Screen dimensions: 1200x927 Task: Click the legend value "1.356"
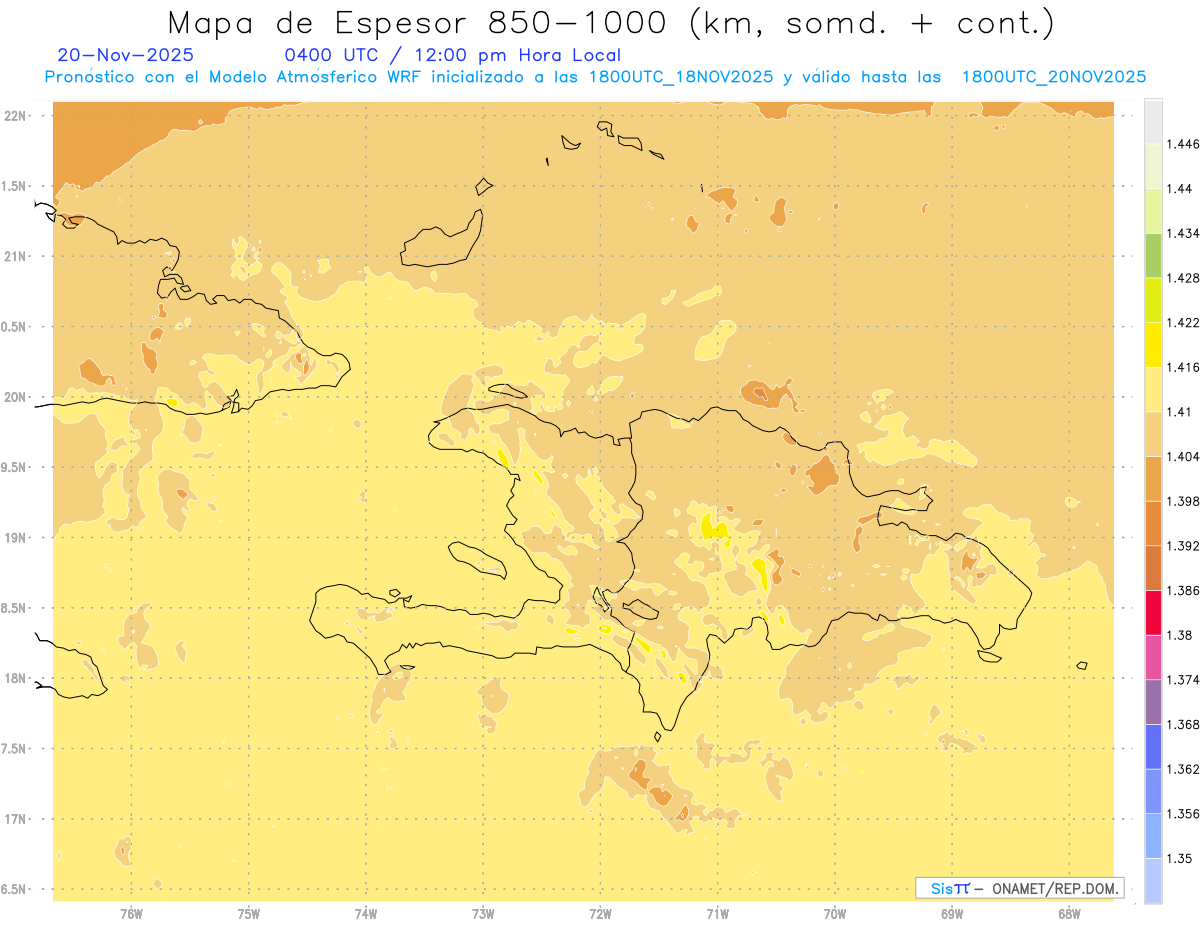click(x=1182, y=814)
